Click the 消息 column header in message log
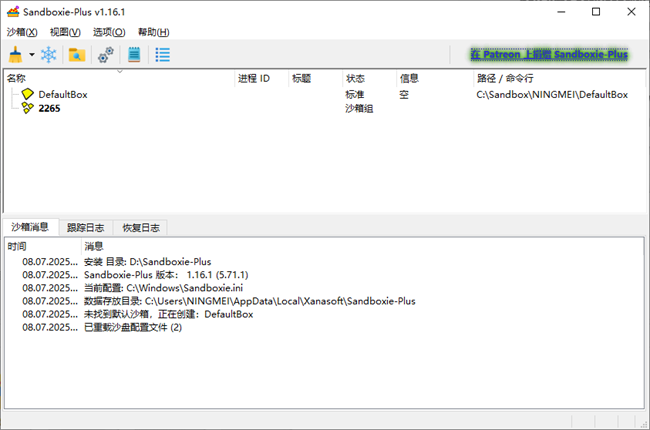Screen dimensions: 650x430 click(x=363, y=246)
